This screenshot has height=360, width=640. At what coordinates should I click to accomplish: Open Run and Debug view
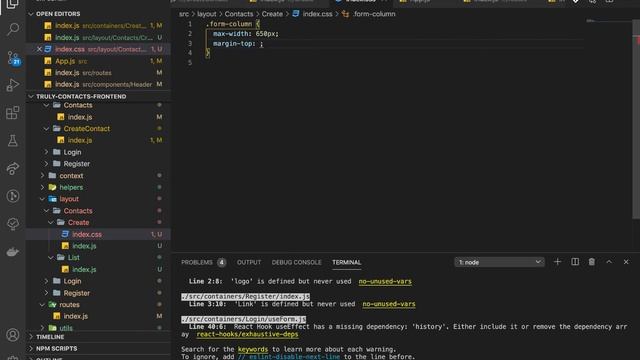(x=13, y=85)
